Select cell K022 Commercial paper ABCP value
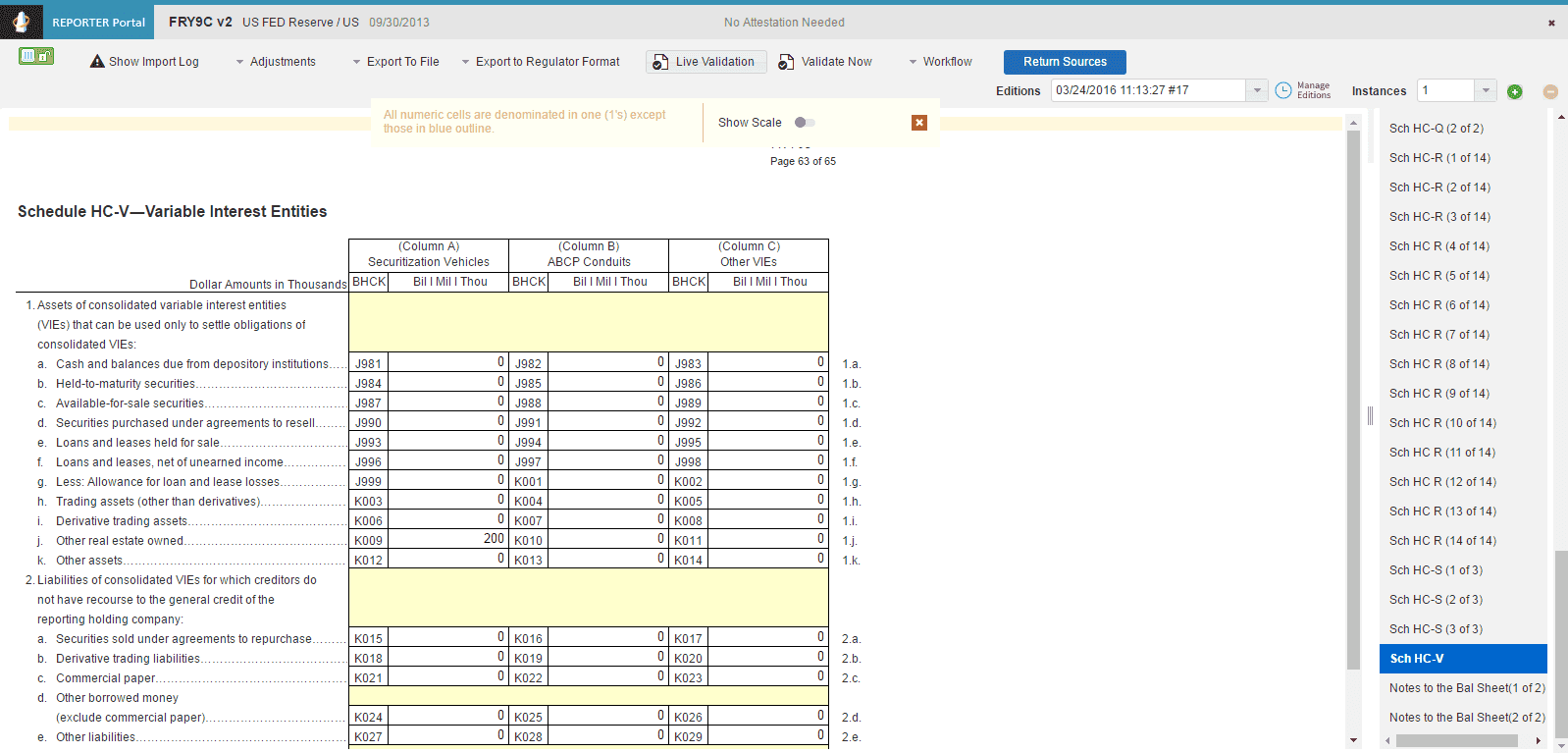The width and height of the screenshot is (1568, 753). click(608, 677)
